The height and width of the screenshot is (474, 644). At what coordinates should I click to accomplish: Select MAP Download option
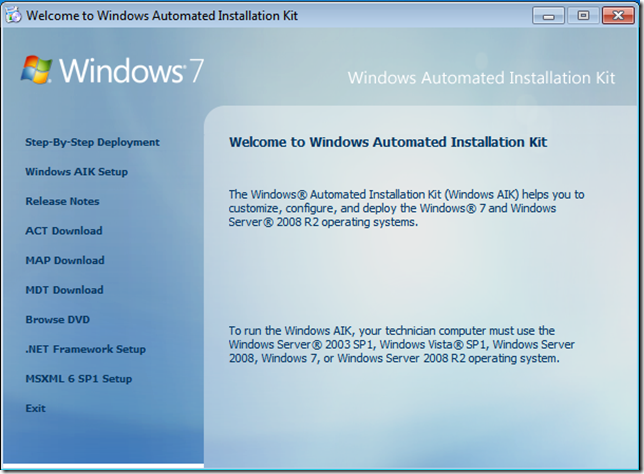(65, 260)
